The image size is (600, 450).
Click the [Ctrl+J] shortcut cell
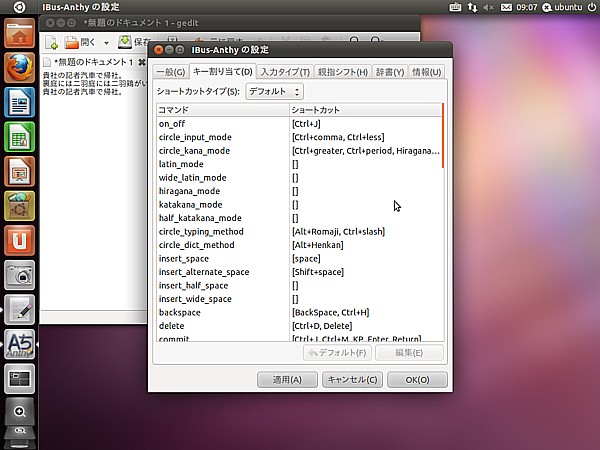306,124
